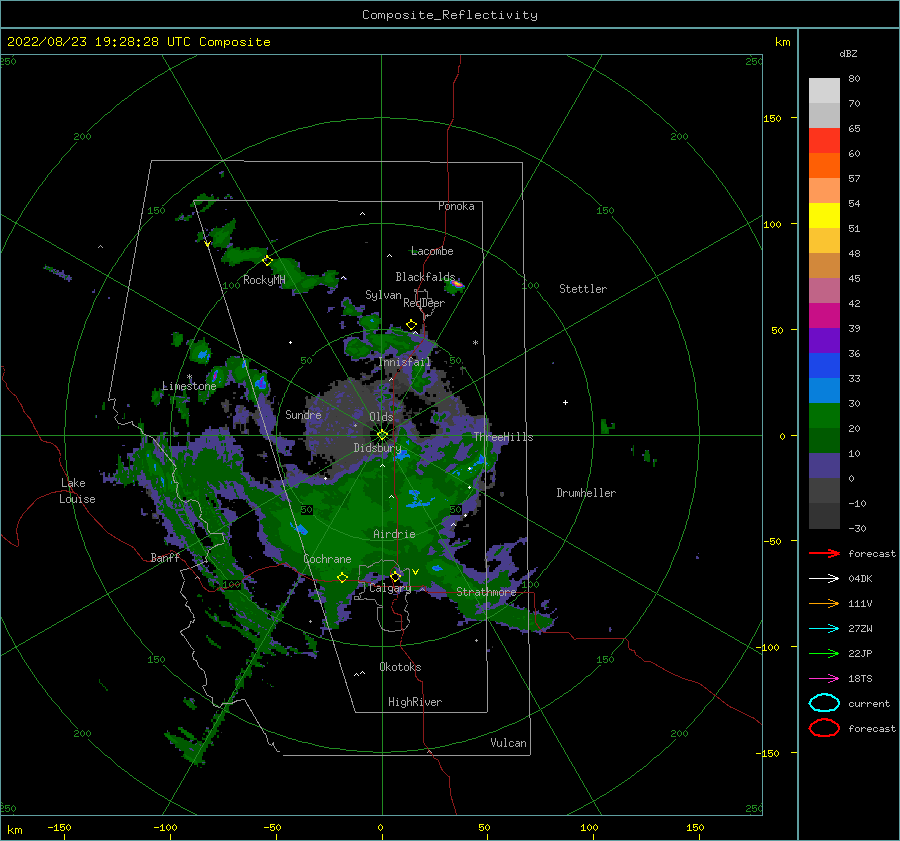Click the Okotoks label
Screen dimensions: 900x841
tap(400, 667)
